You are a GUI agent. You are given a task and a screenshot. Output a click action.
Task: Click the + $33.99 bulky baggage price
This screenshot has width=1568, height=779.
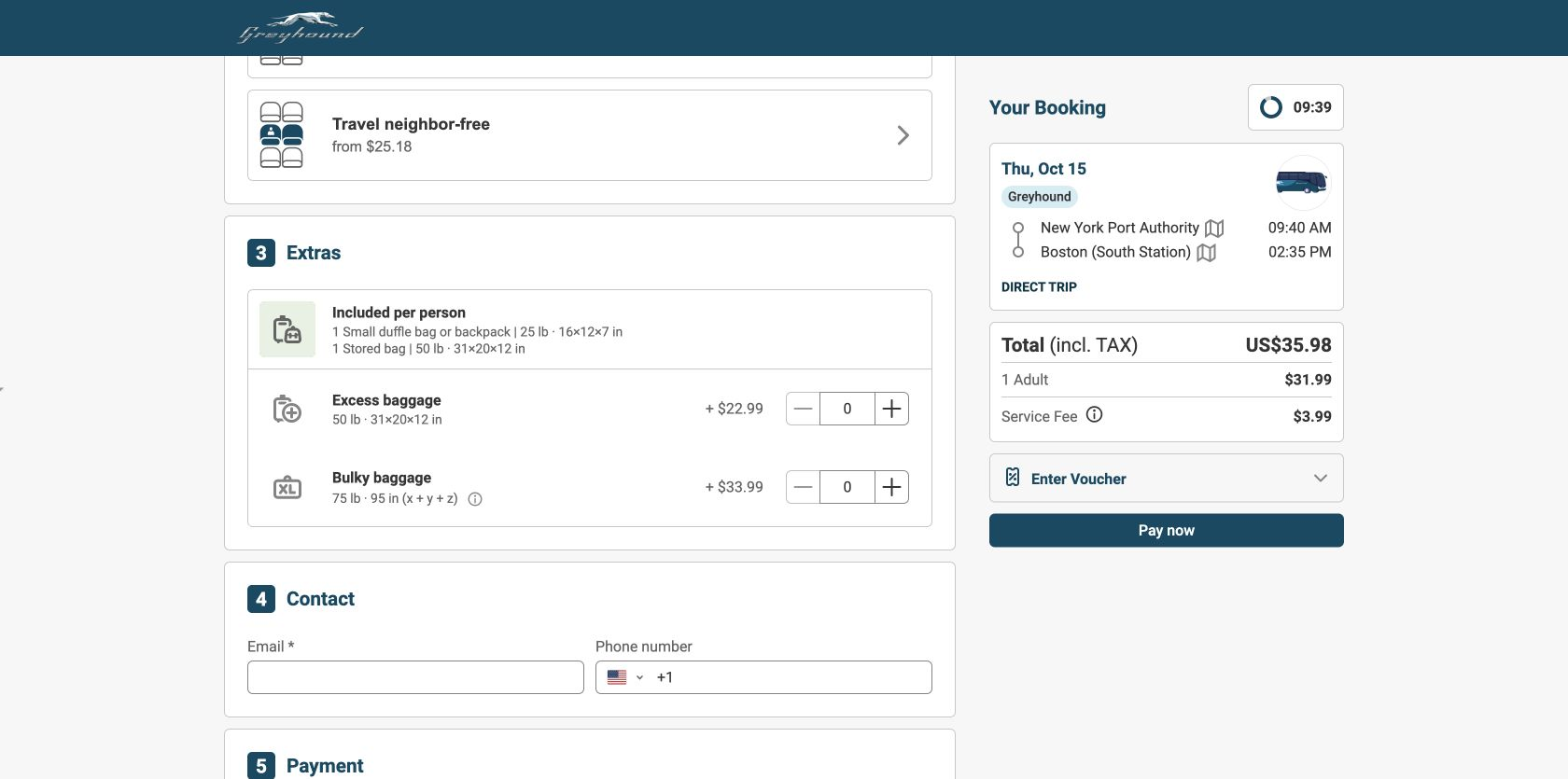tap(734, 487)
